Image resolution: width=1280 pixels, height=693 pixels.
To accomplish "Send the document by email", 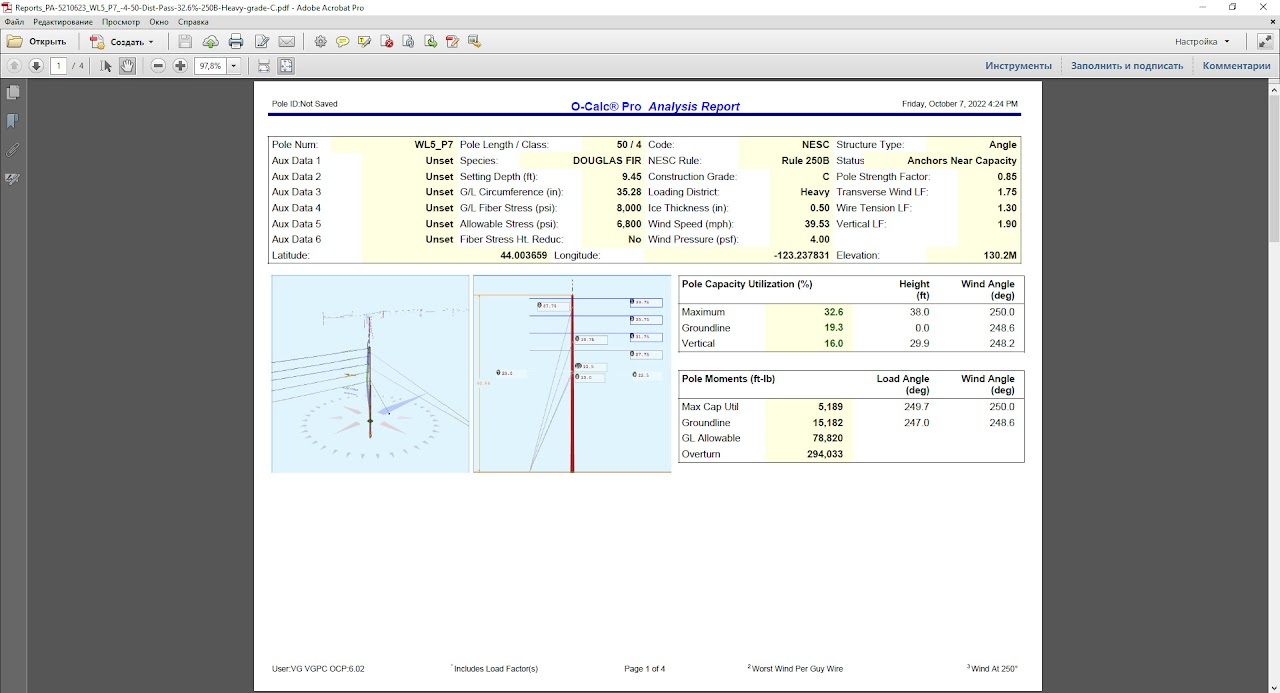I will point(289,41).
